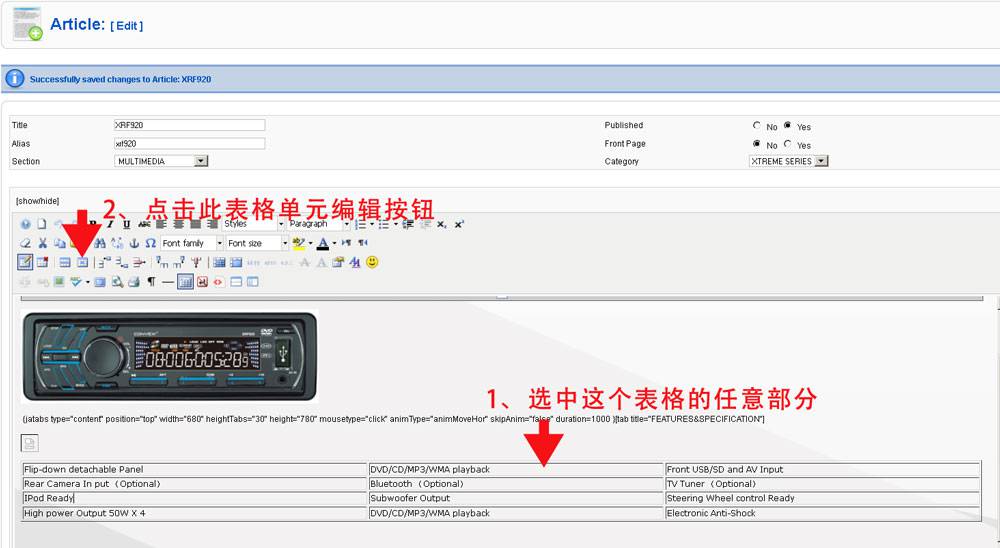Insert table row after
Viewport: 1000px width, 548px height.
(x=121, y=262)
